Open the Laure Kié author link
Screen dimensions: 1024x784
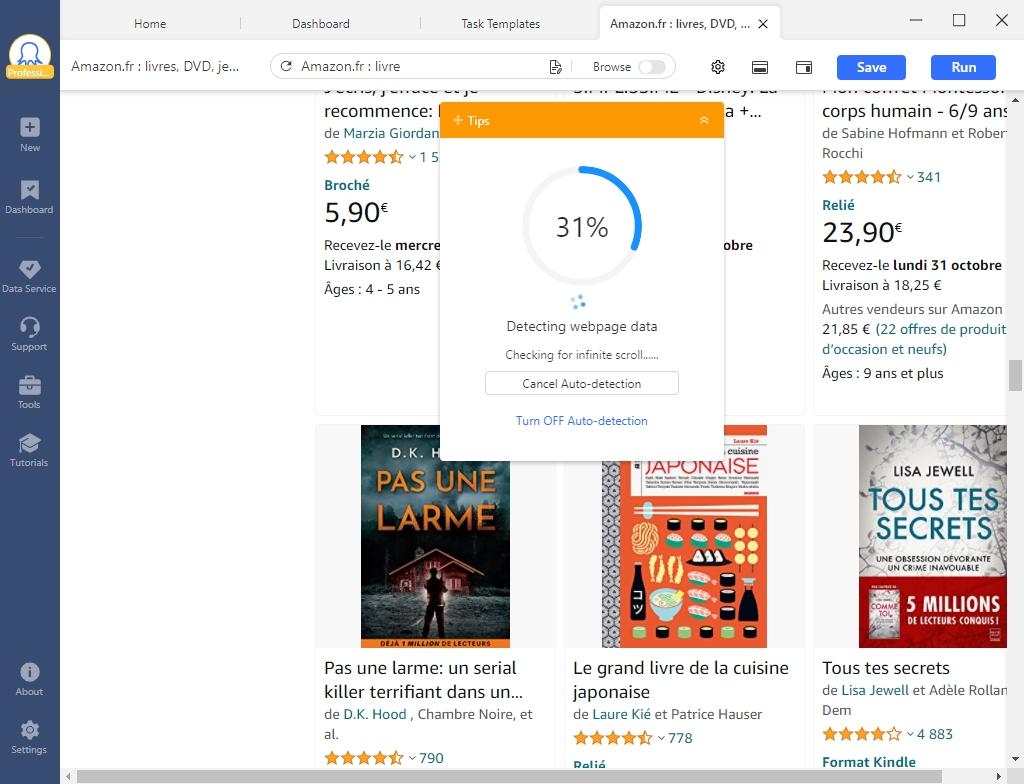pyautogui.click(x=621, y=714)
